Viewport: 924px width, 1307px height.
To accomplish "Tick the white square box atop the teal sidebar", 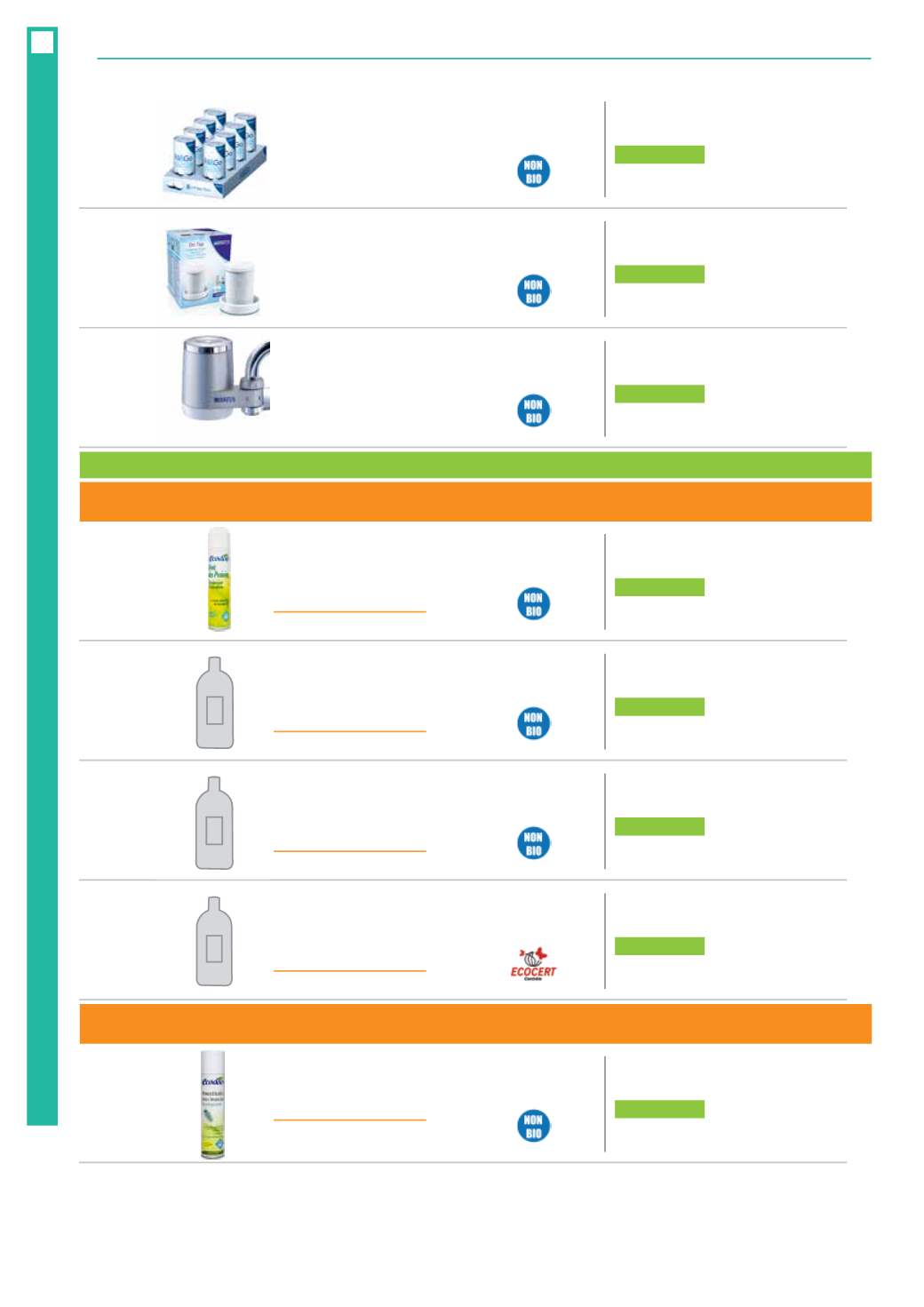I will point(43,42).
